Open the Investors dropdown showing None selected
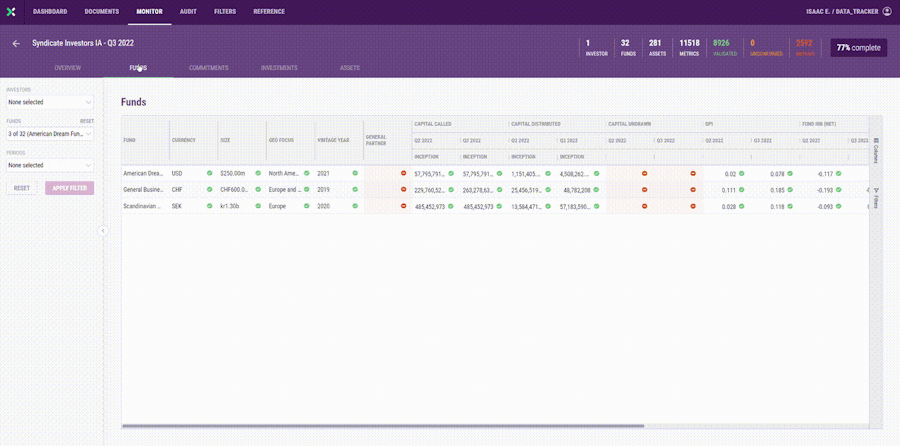The image size is (900, 446). 50,102
